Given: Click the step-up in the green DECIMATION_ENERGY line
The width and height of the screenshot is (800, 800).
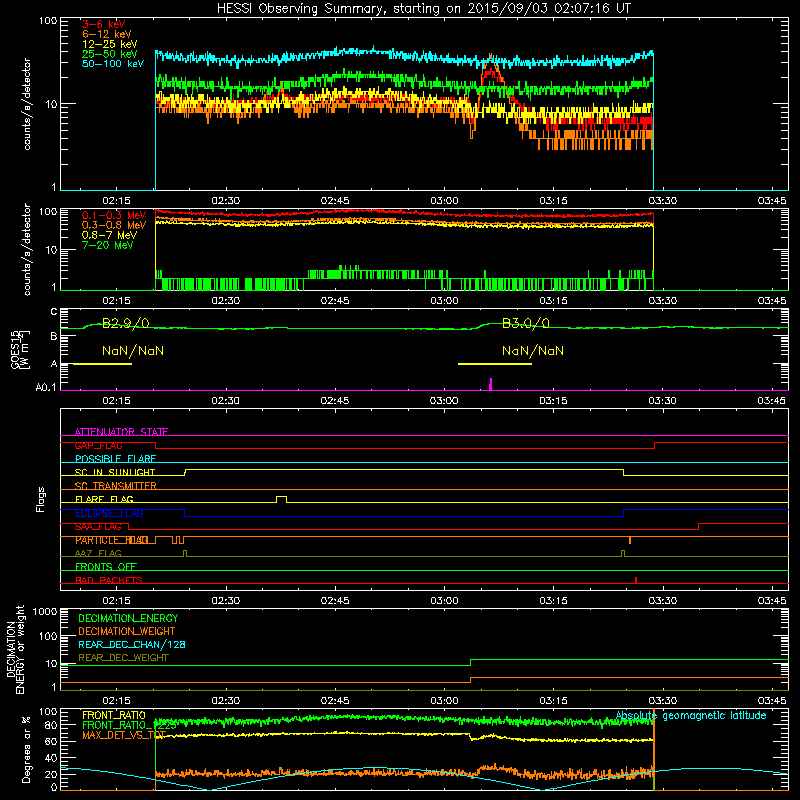Looking at the screenshot, I should [x=470, y=663].
